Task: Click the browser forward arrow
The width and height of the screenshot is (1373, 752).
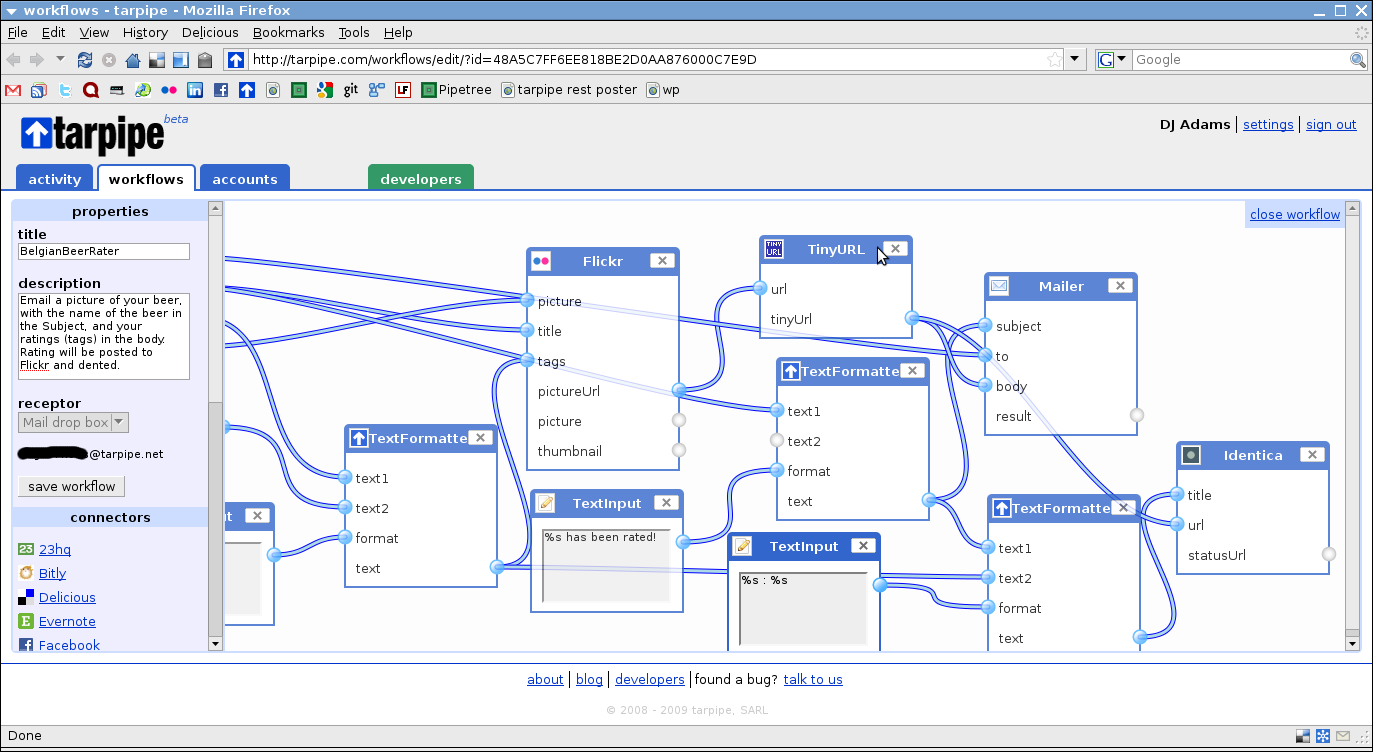Action: point(38,60)
